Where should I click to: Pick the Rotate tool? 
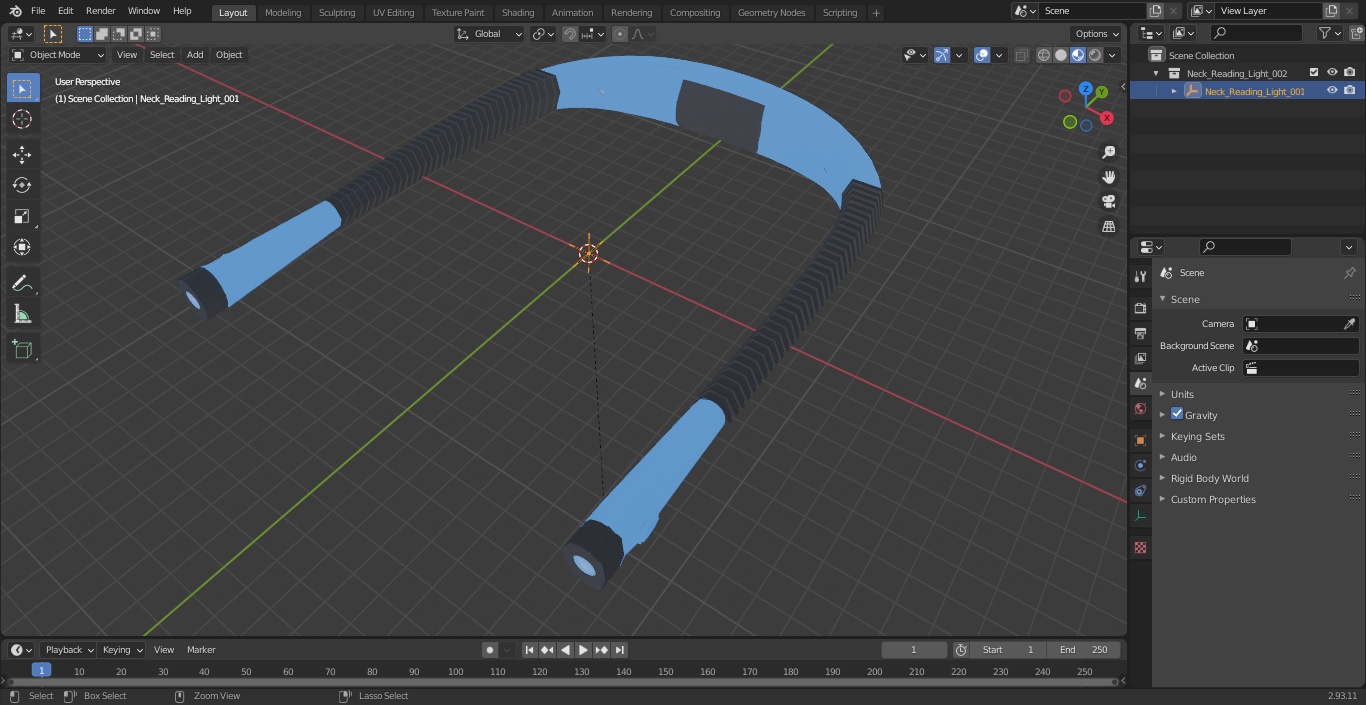click(22, 185)
